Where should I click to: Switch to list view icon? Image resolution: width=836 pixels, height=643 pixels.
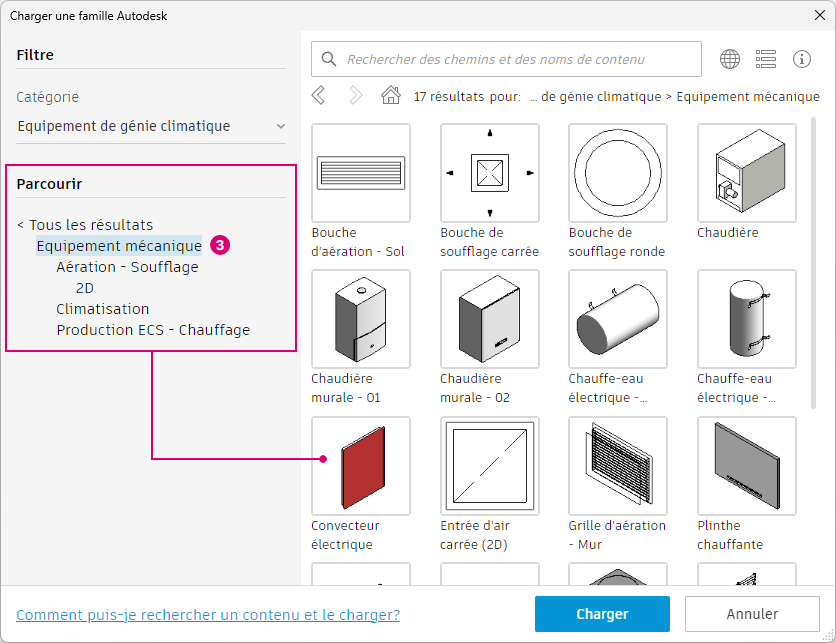click(x=766, y=59)
